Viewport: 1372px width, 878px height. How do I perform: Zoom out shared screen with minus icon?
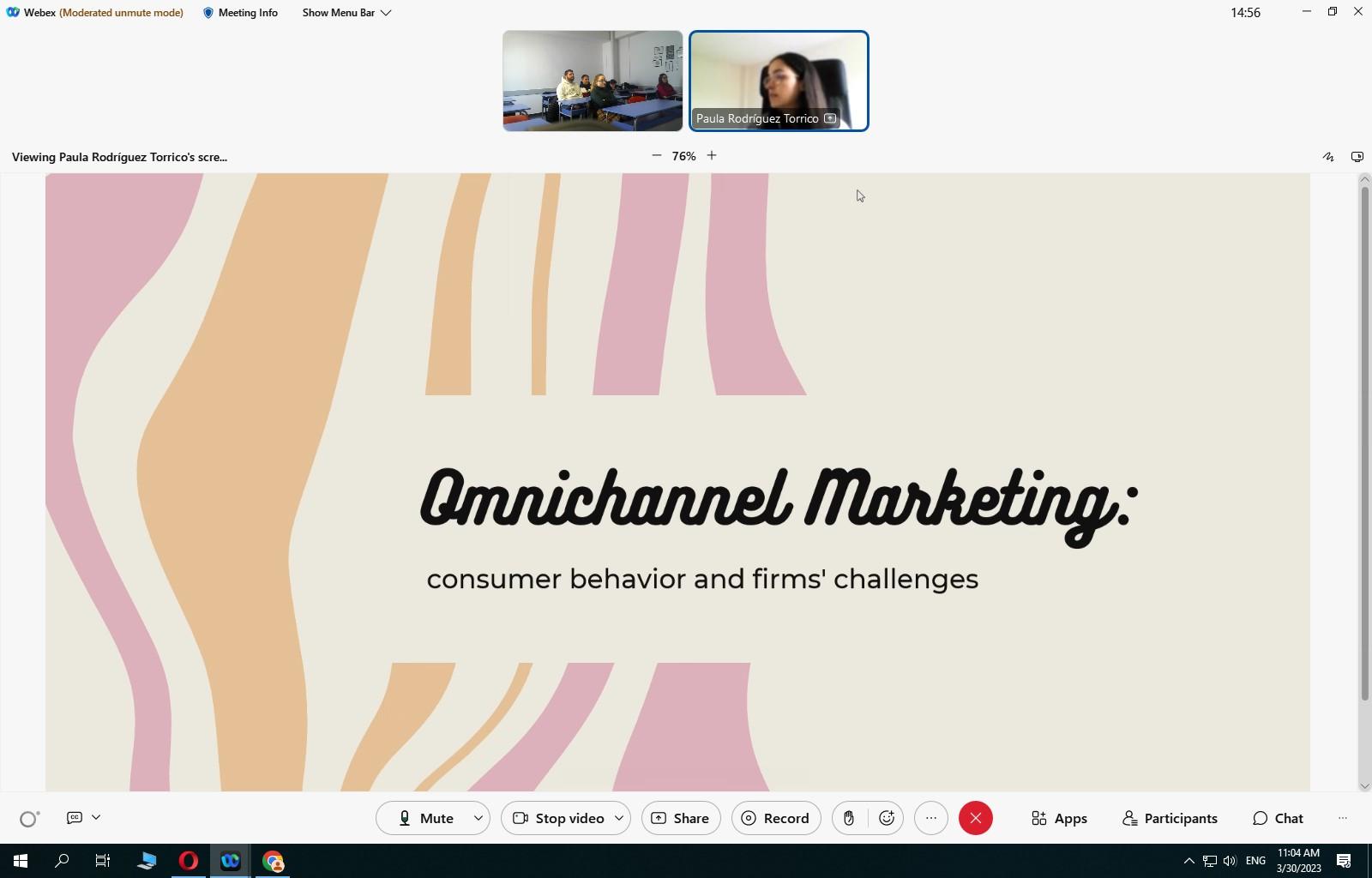[657, 156]
